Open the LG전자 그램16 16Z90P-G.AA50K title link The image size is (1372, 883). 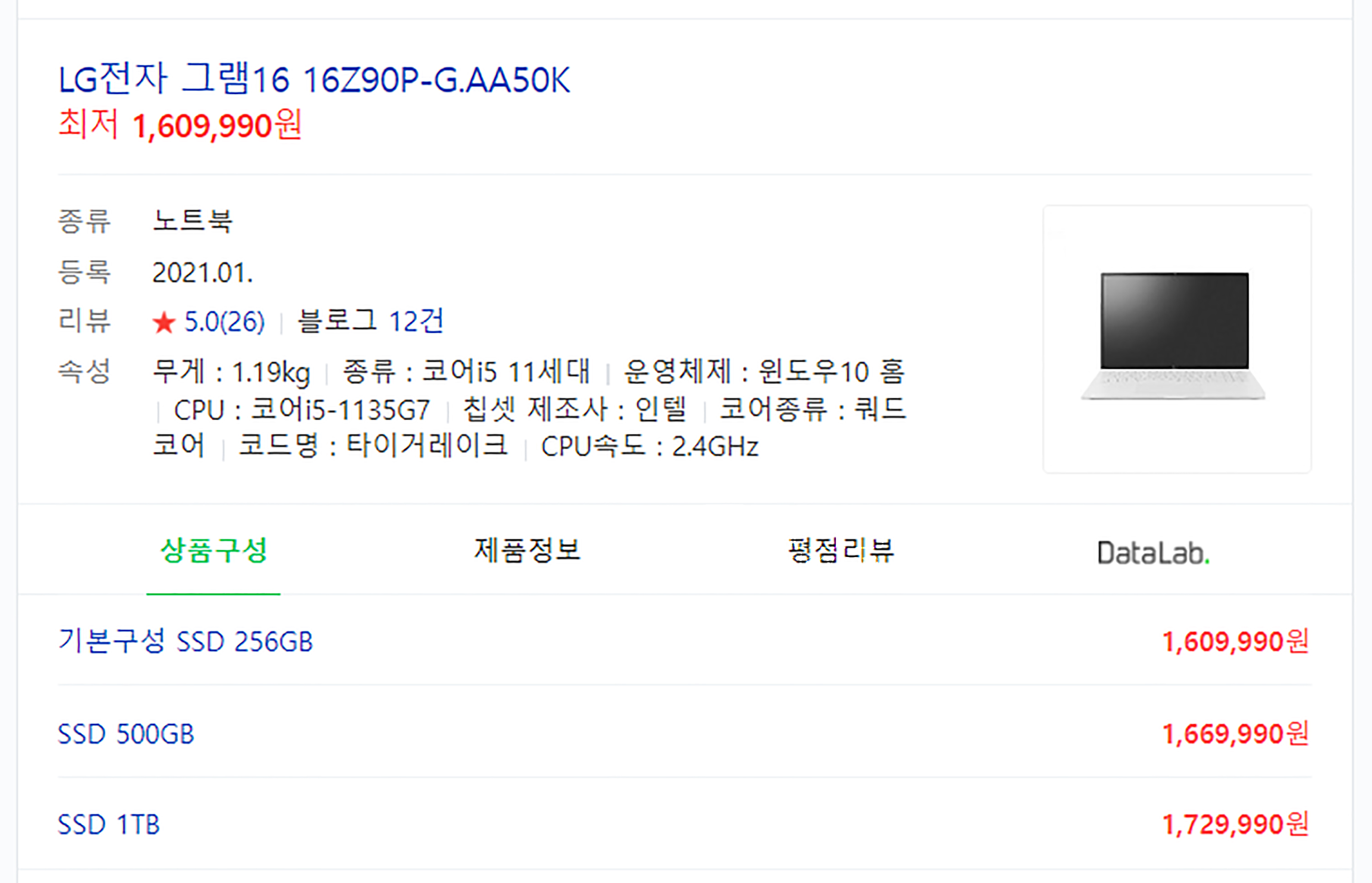click(314, 79)
